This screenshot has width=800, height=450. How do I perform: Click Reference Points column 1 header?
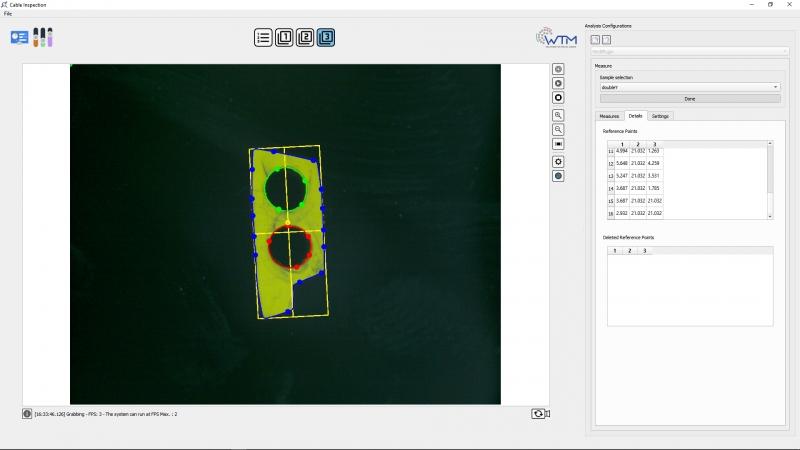(622, 144)
